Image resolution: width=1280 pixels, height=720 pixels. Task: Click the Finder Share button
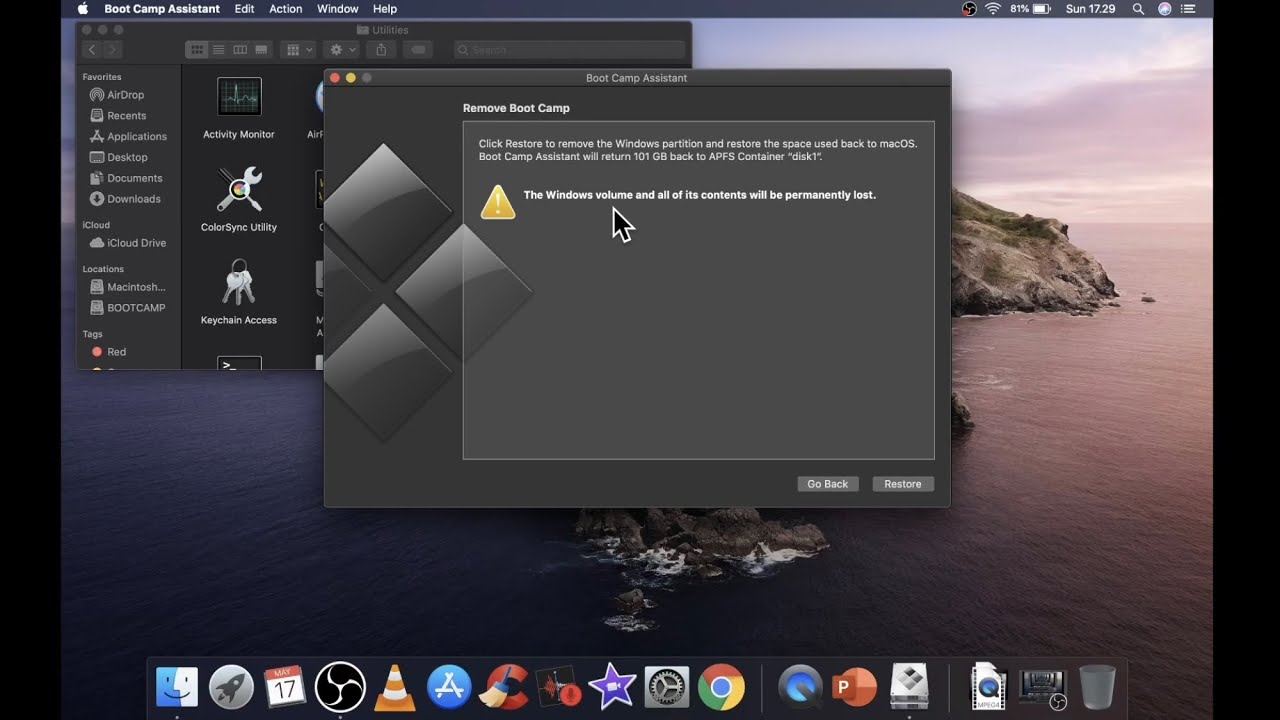[381, 50]
